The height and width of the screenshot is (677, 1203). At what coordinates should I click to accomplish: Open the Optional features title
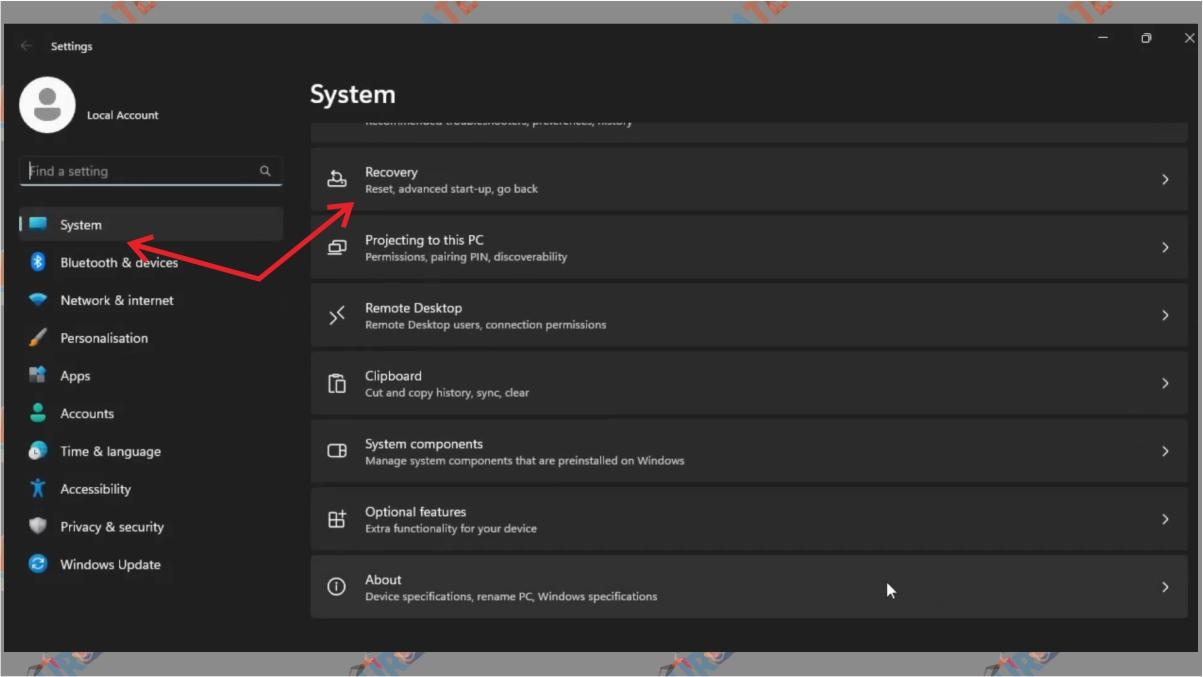tap(415, 512)
